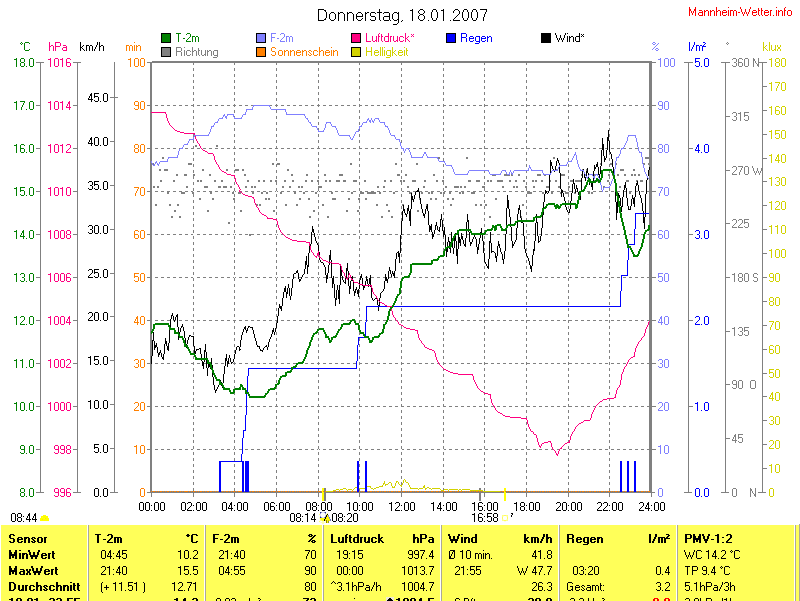The width and height of the screenshot is (800, 601).
Task: Click the WC 14.2 °C wind chill value
Action: coord(712,555)
